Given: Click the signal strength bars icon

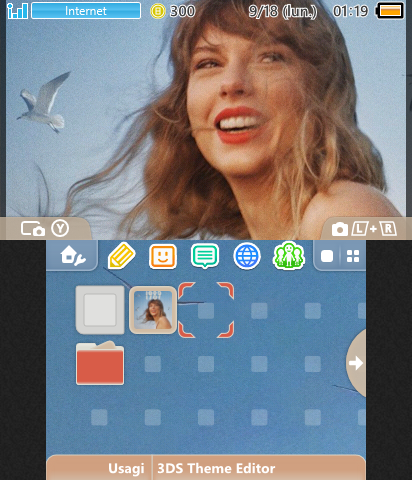Looking at the screenshot, I should point(17,11).
